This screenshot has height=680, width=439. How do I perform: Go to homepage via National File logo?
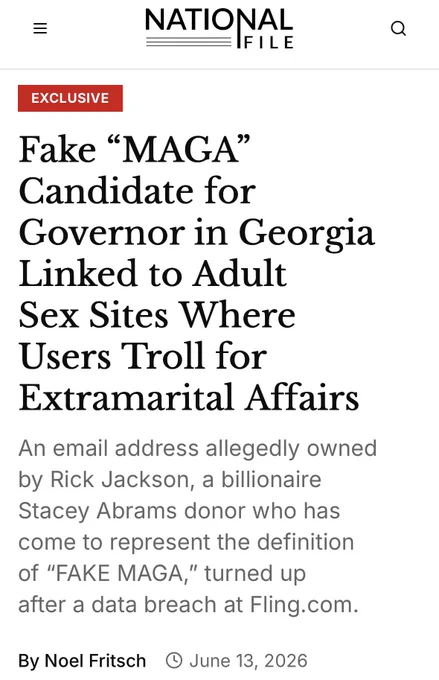coord(220,28)
